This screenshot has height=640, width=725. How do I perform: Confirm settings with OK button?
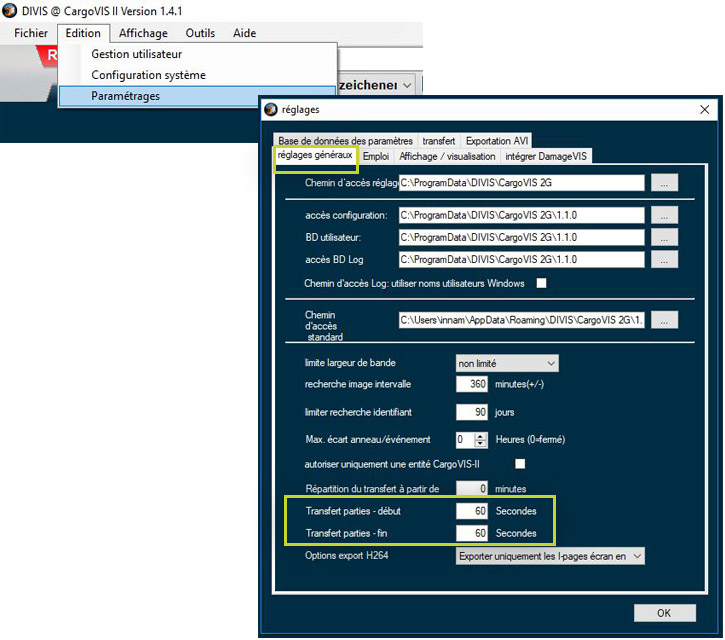(664, 613)
